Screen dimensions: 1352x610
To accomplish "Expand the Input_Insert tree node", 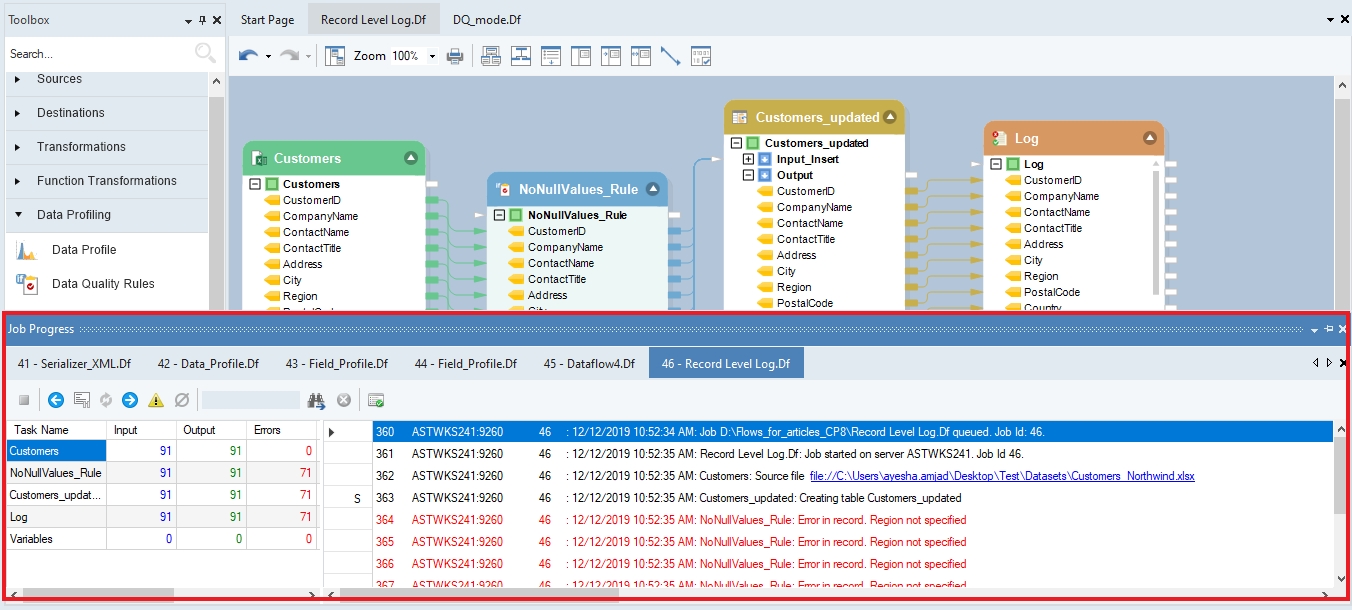I will (748, 159).
